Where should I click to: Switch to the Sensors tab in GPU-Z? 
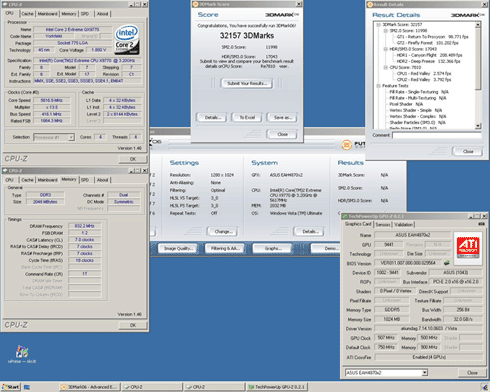coord(383,225)
